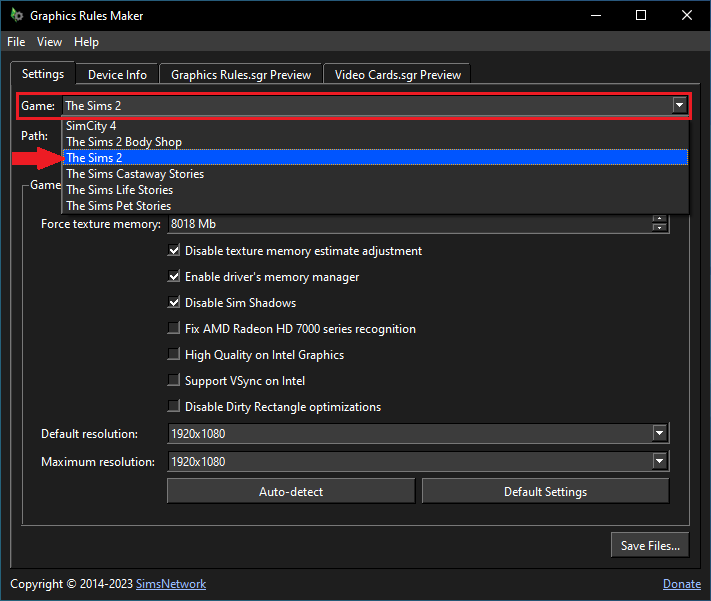This screenshot has height=601, width=711.
Task: Check Support VSync on Intel
Action: click(174, 381)
